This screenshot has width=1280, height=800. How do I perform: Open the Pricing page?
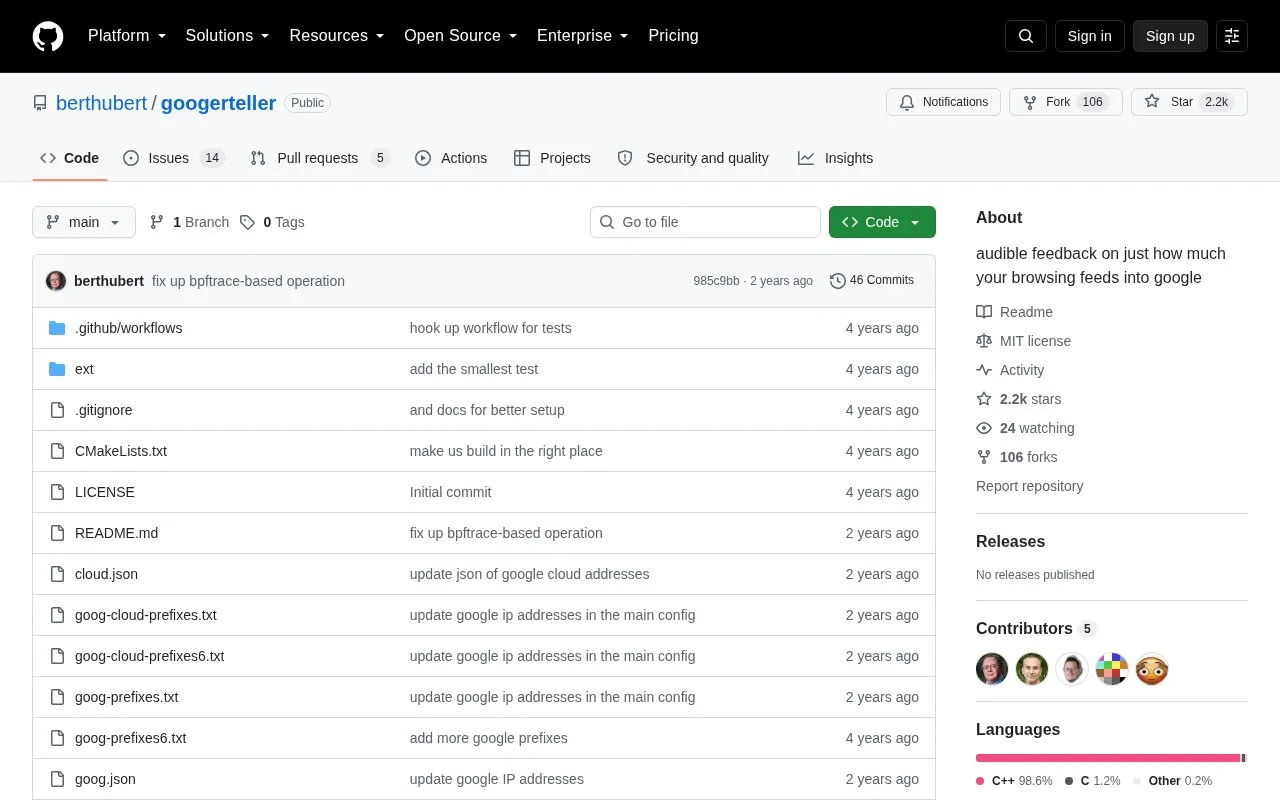point(673,36)
